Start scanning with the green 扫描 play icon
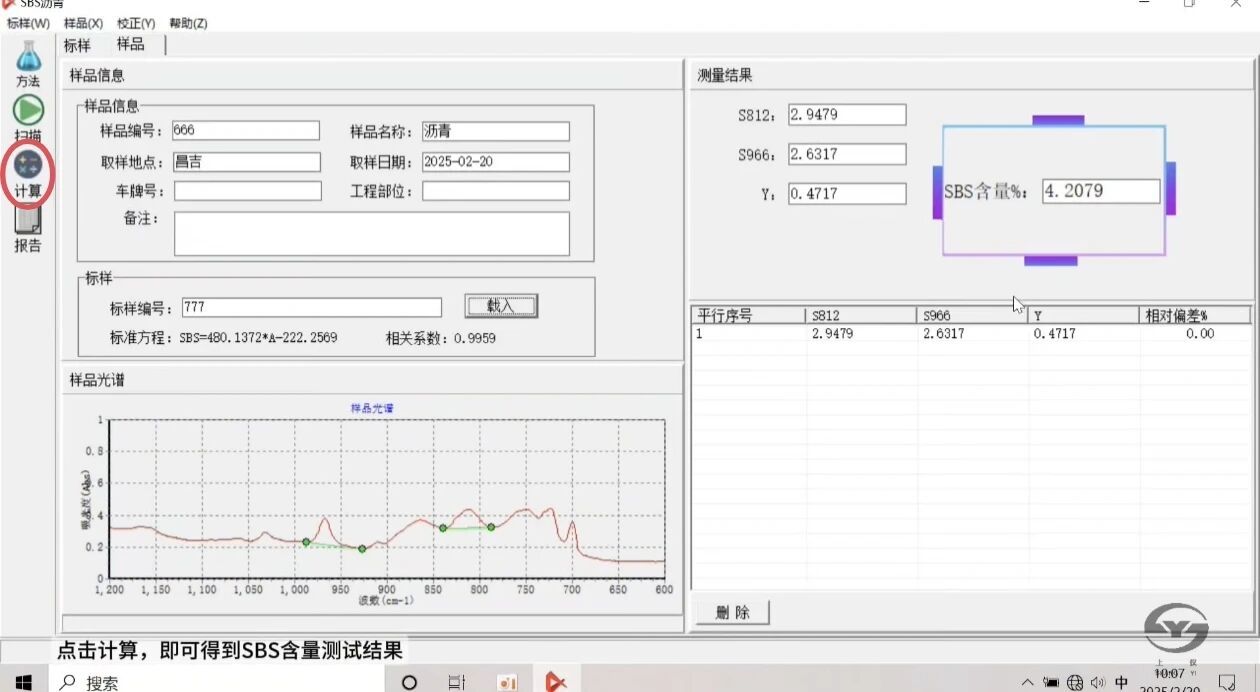This screenshot has width=1260, height=692. [x=28, y=110]
